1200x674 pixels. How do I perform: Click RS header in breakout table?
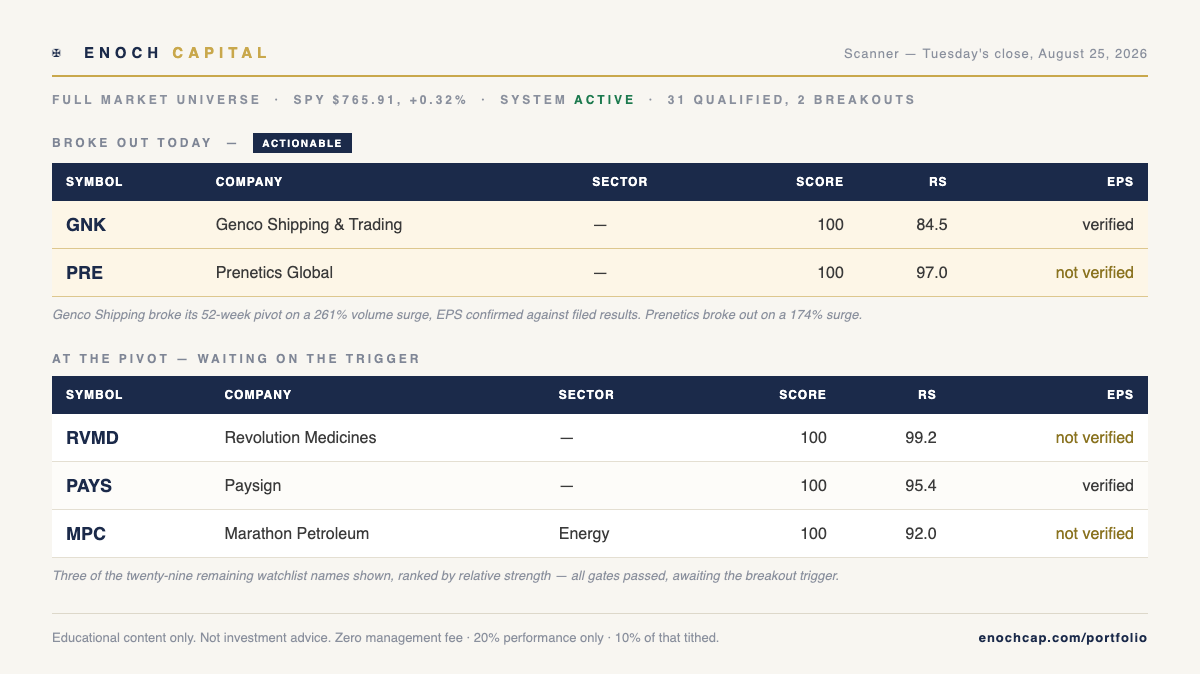(x=937, y=182)
